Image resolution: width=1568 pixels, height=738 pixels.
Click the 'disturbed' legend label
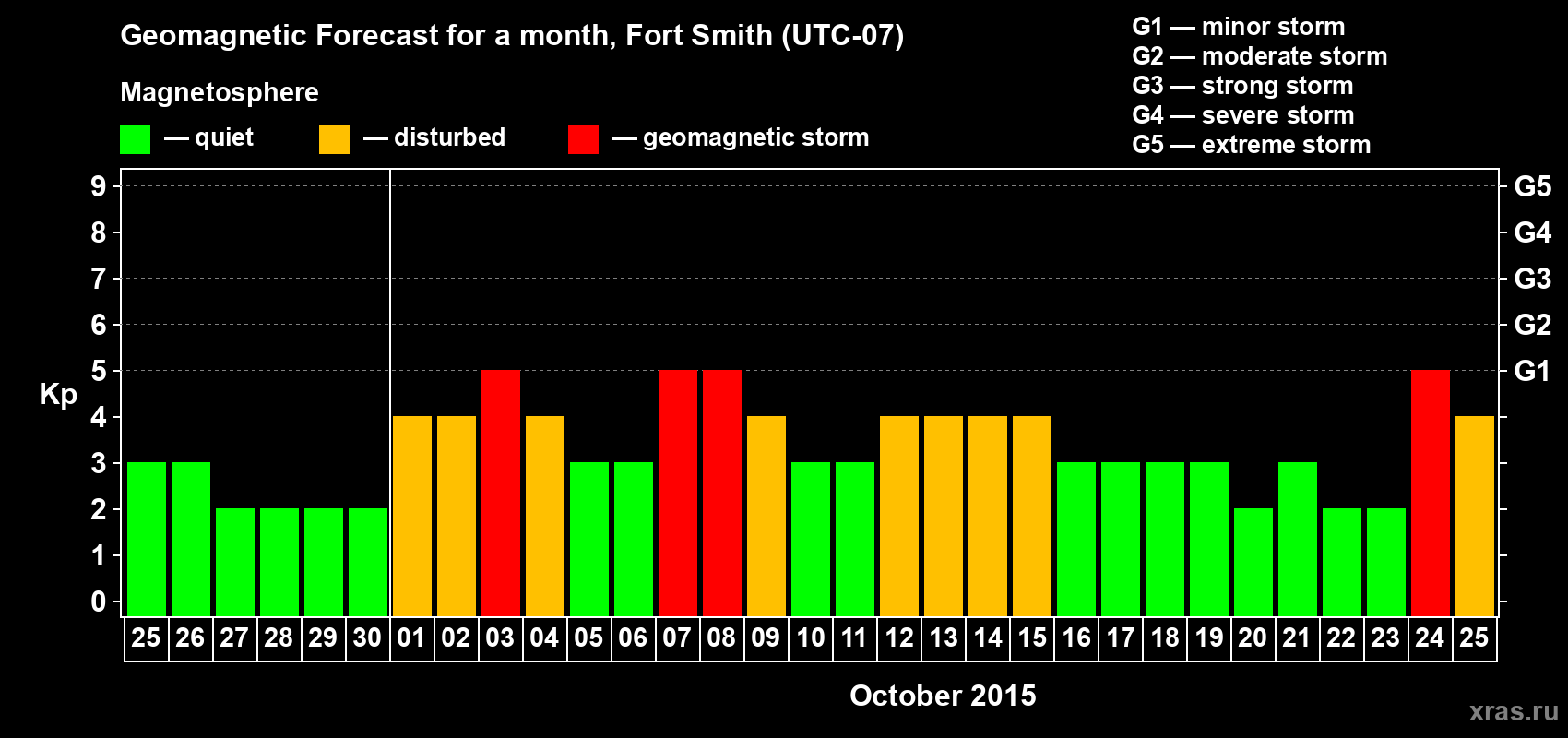click(449, 137)
